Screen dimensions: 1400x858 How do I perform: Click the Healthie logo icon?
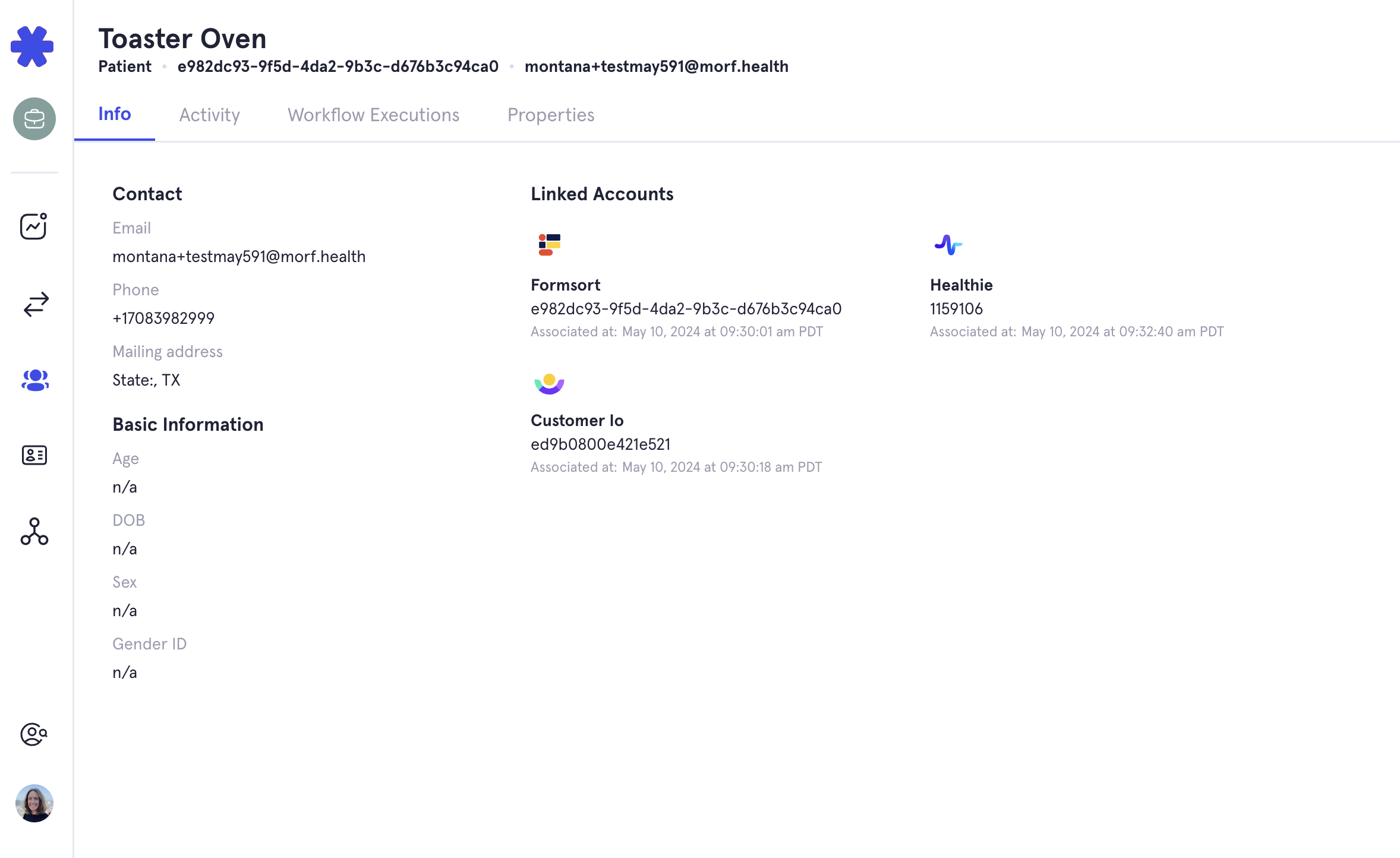tap(948, 244)
